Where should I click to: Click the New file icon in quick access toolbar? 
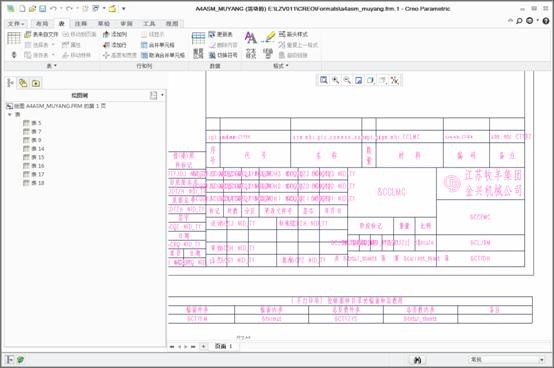coord(22,8)
